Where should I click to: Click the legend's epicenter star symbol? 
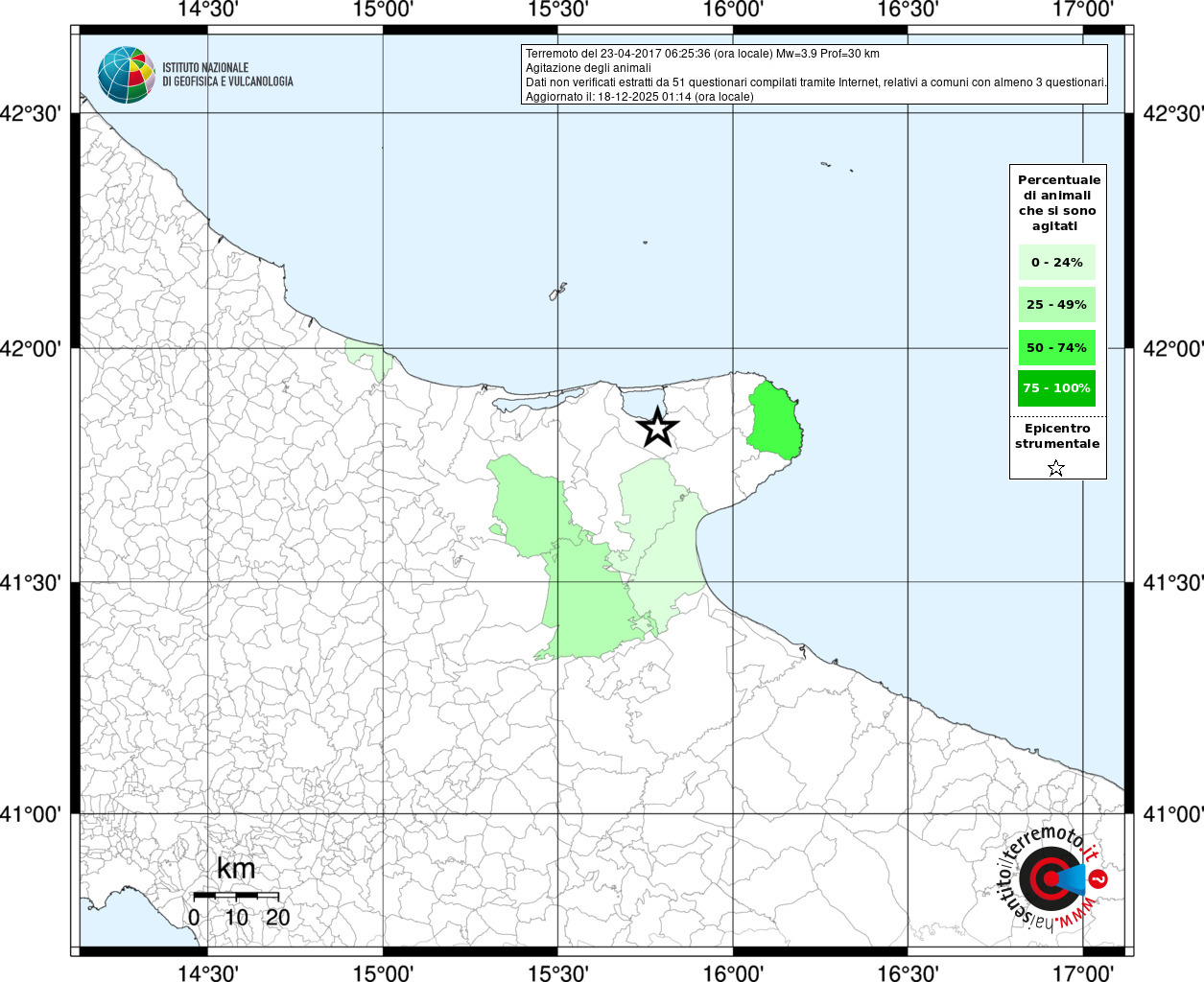click(1056, 468)
